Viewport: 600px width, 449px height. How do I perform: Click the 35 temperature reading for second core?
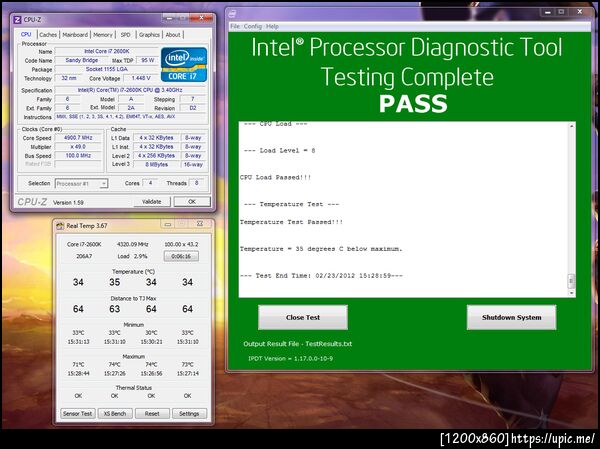[115, 282]
